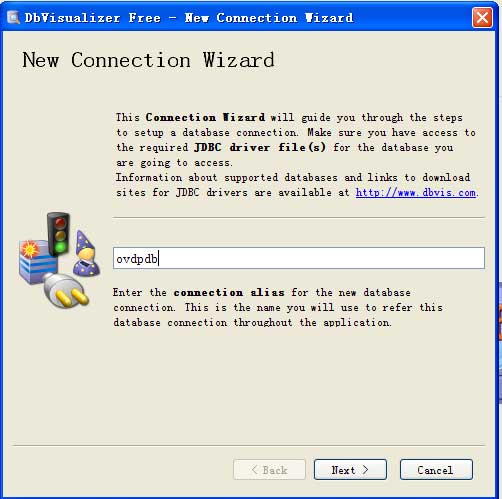Click the large New Connection Wizard heading
Image resolution: width=502 pixels, height=499 pixels.
(x=148, y=60)
